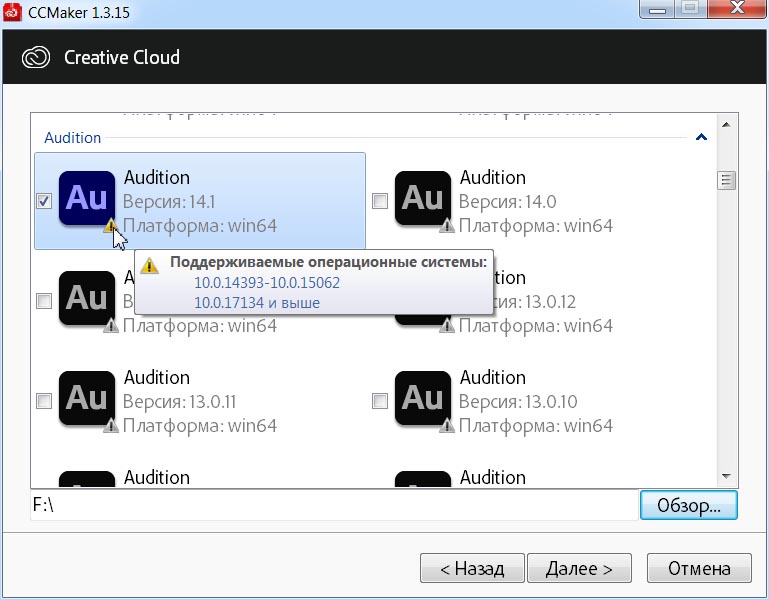
Task: Check the Audition 13.0.12 row's left checkbox
Action: pos(44,301)
